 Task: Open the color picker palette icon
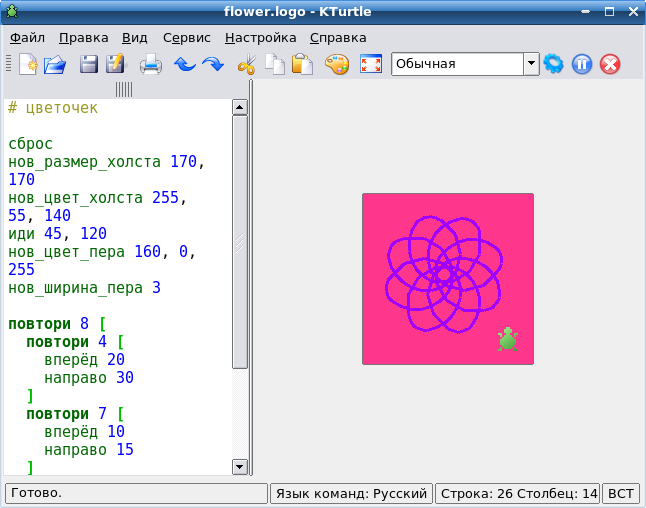coord(337,64)
